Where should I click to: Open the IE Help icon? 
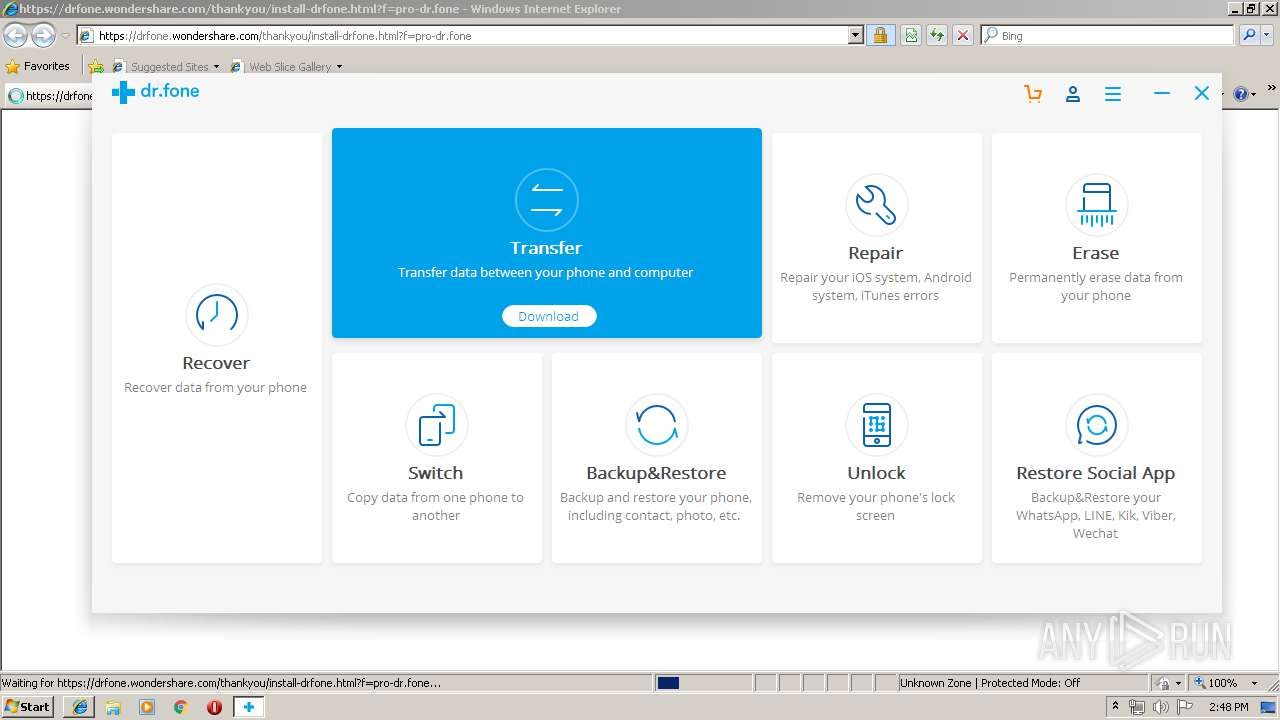(1241, 94)
